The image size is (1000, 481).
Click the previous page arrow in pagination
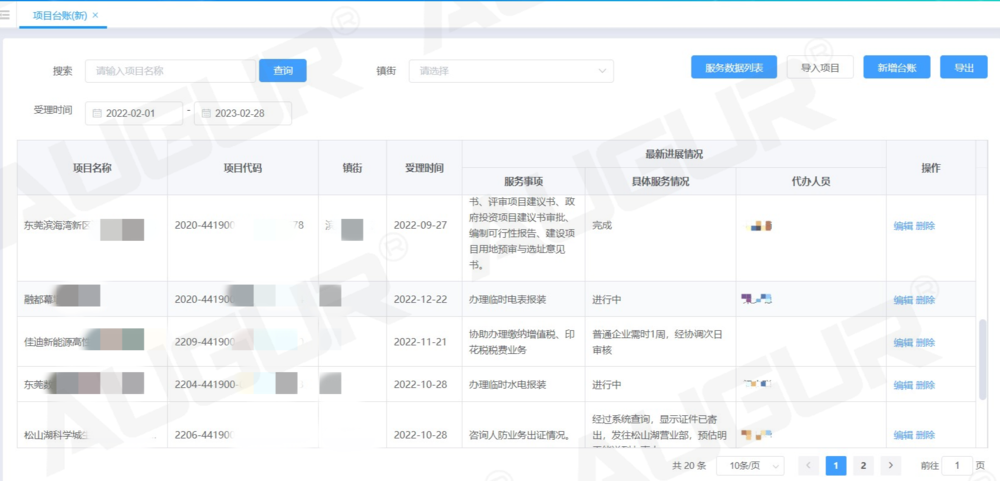click(x=809, y=465)
